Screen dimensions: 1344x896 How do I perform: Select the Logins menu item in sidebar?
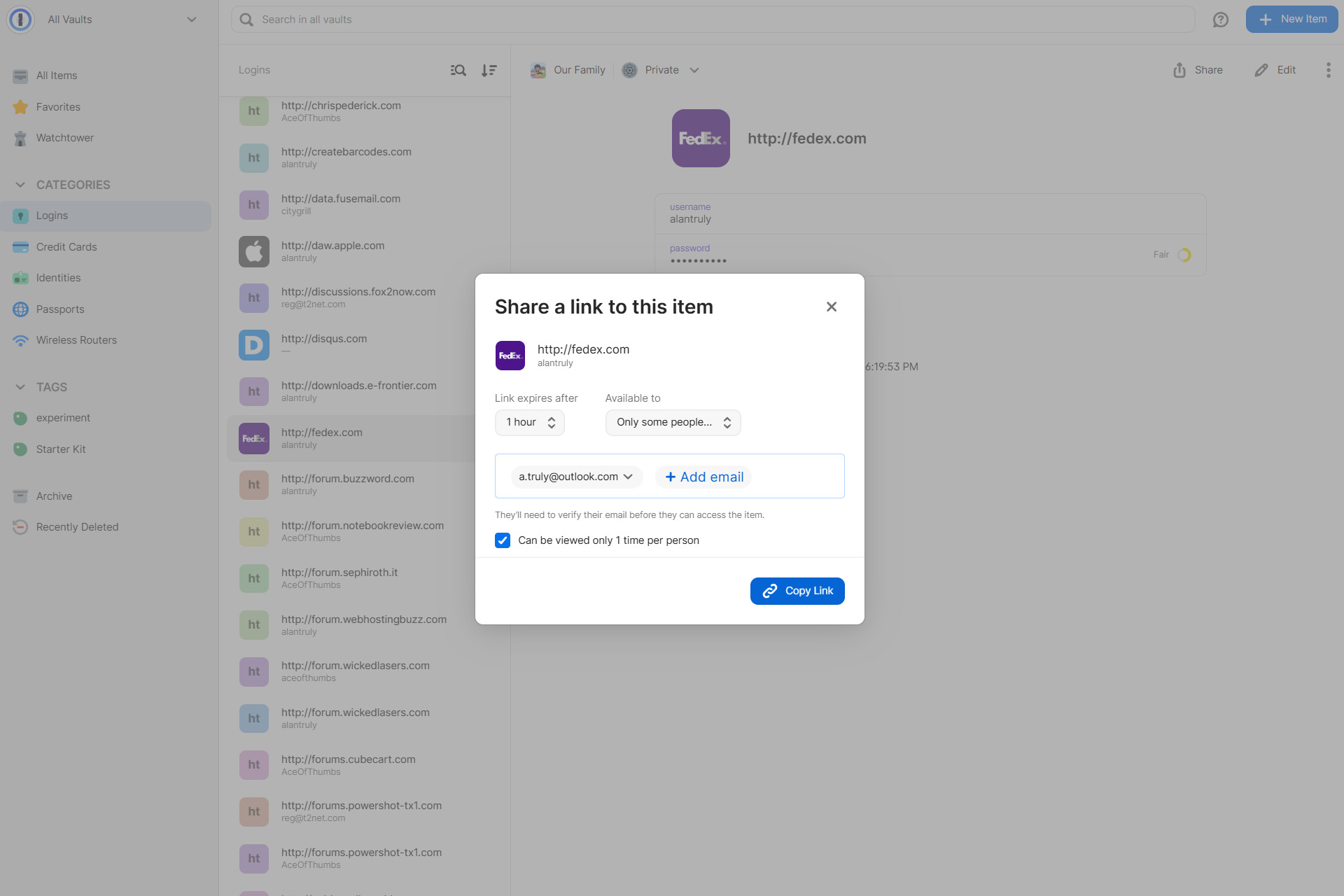pyautogui.click(x=52, y=215)
